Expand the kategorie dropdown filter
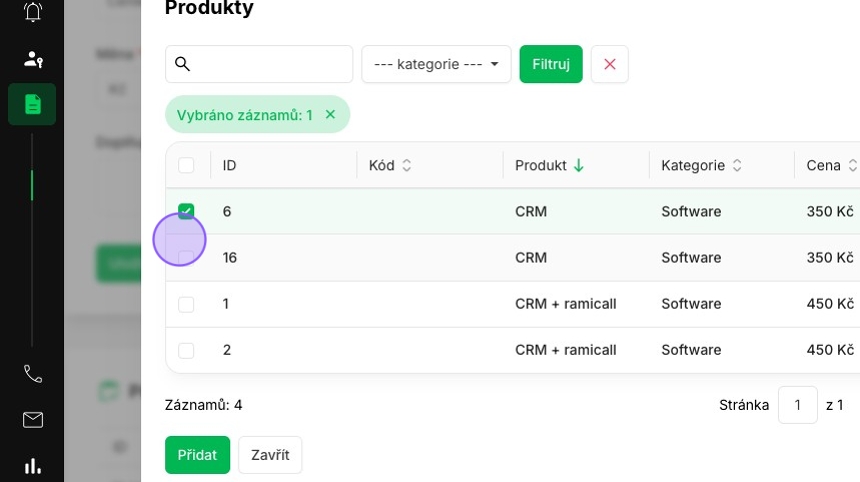The width and height of the screenshot is (860, 482). click(x=436, y=64)
